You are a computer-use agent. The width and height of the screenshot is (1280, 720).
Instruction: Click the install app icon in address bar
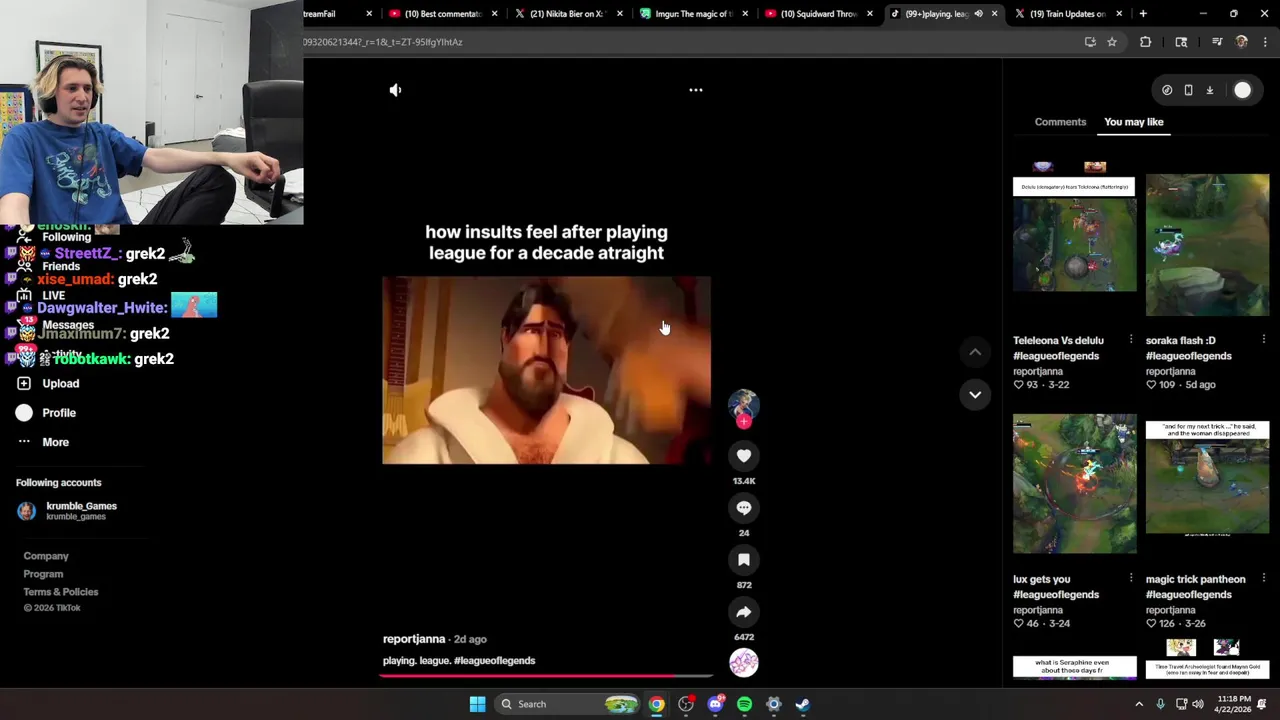[x=1090, y=42]
